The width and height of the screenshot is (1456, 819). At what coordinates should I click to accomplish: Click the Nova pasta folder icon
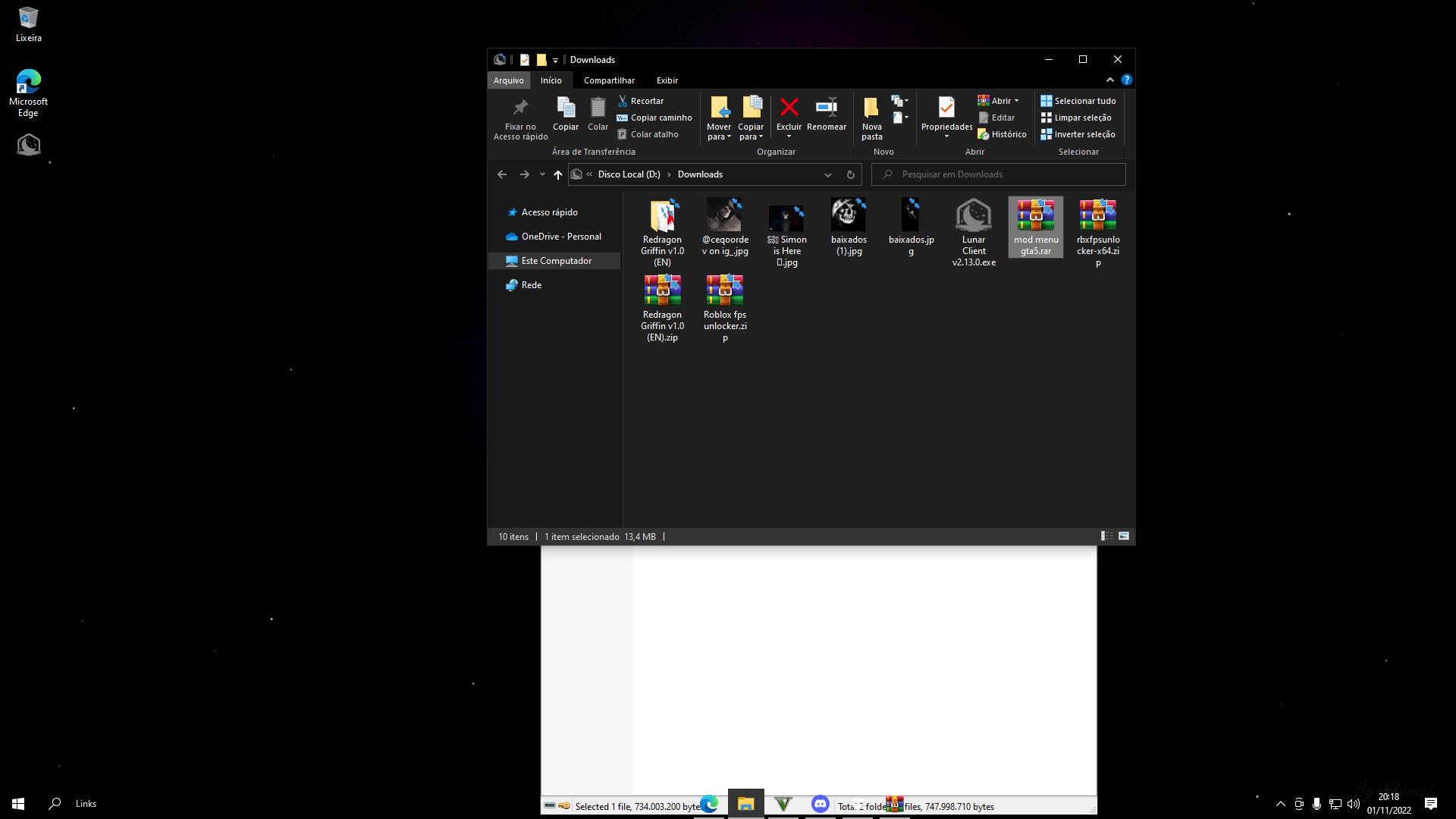click(x=871, y=108)
